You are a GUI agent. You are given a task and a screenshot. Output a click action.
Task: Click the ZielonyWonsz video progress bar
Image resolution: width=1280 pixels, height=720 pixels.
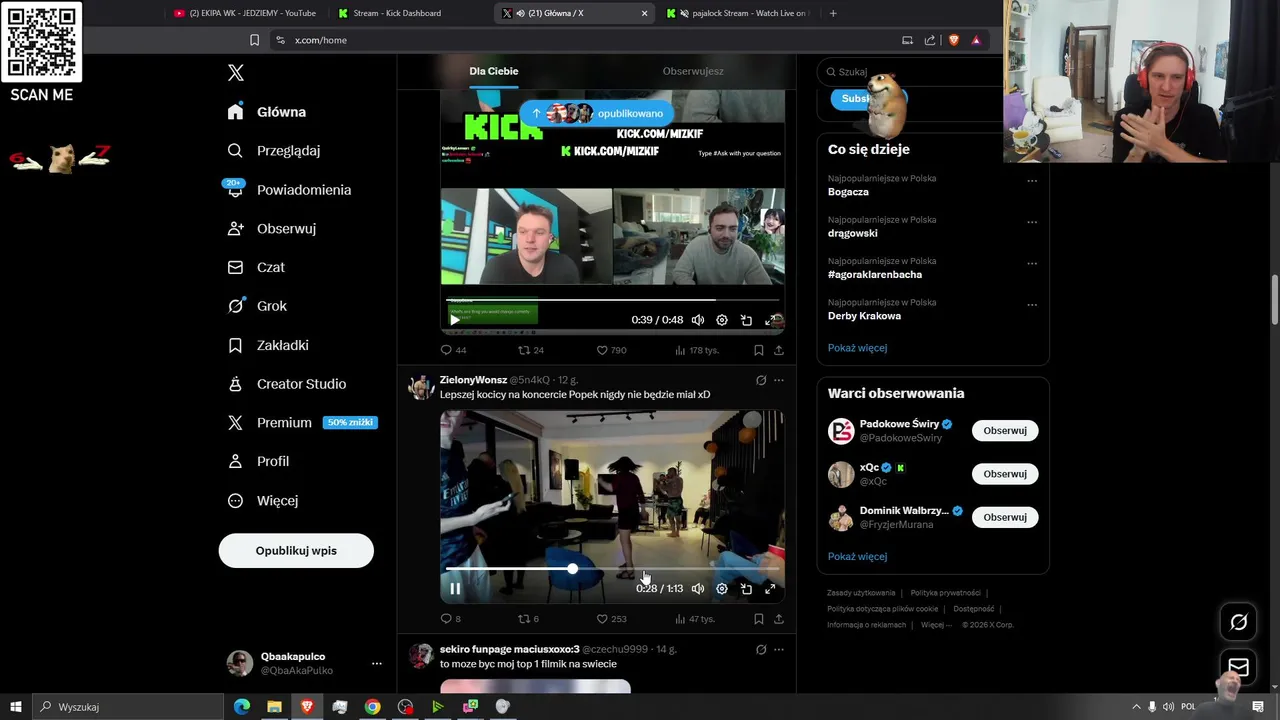[x=612, y=569]
